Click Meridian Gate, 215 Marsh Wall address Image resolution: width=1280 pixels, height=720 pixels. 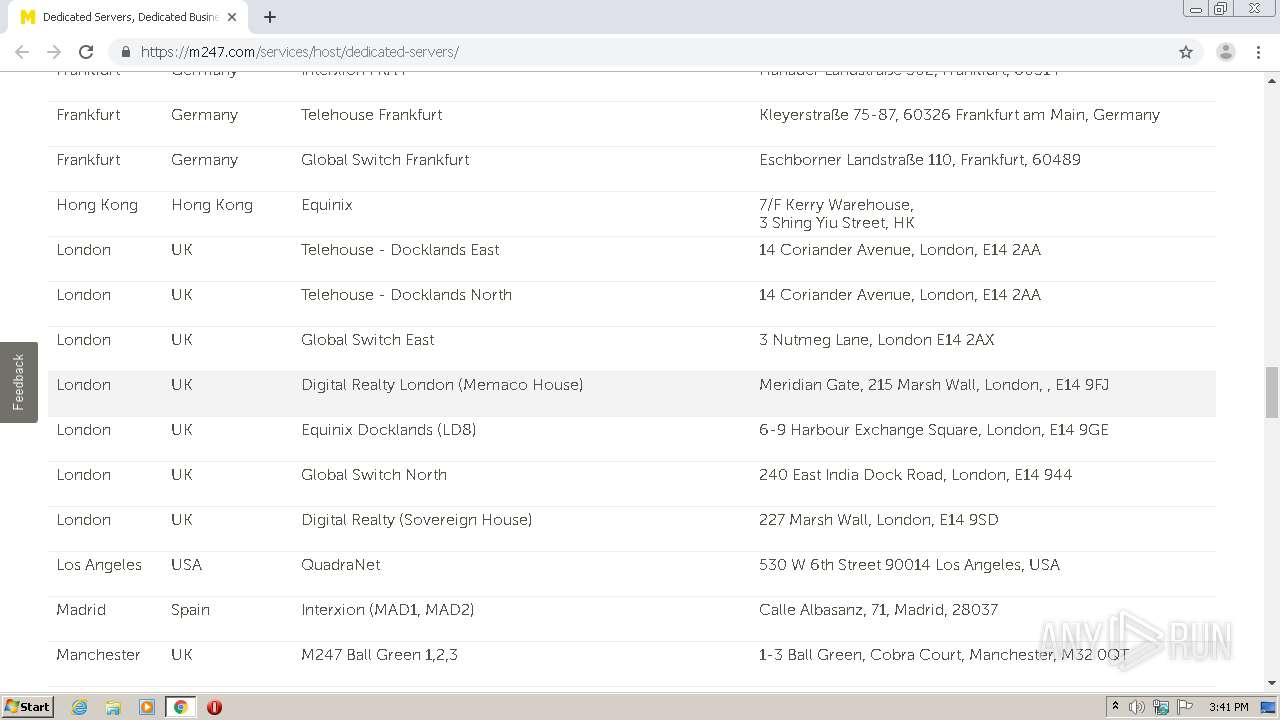(934, 385)
